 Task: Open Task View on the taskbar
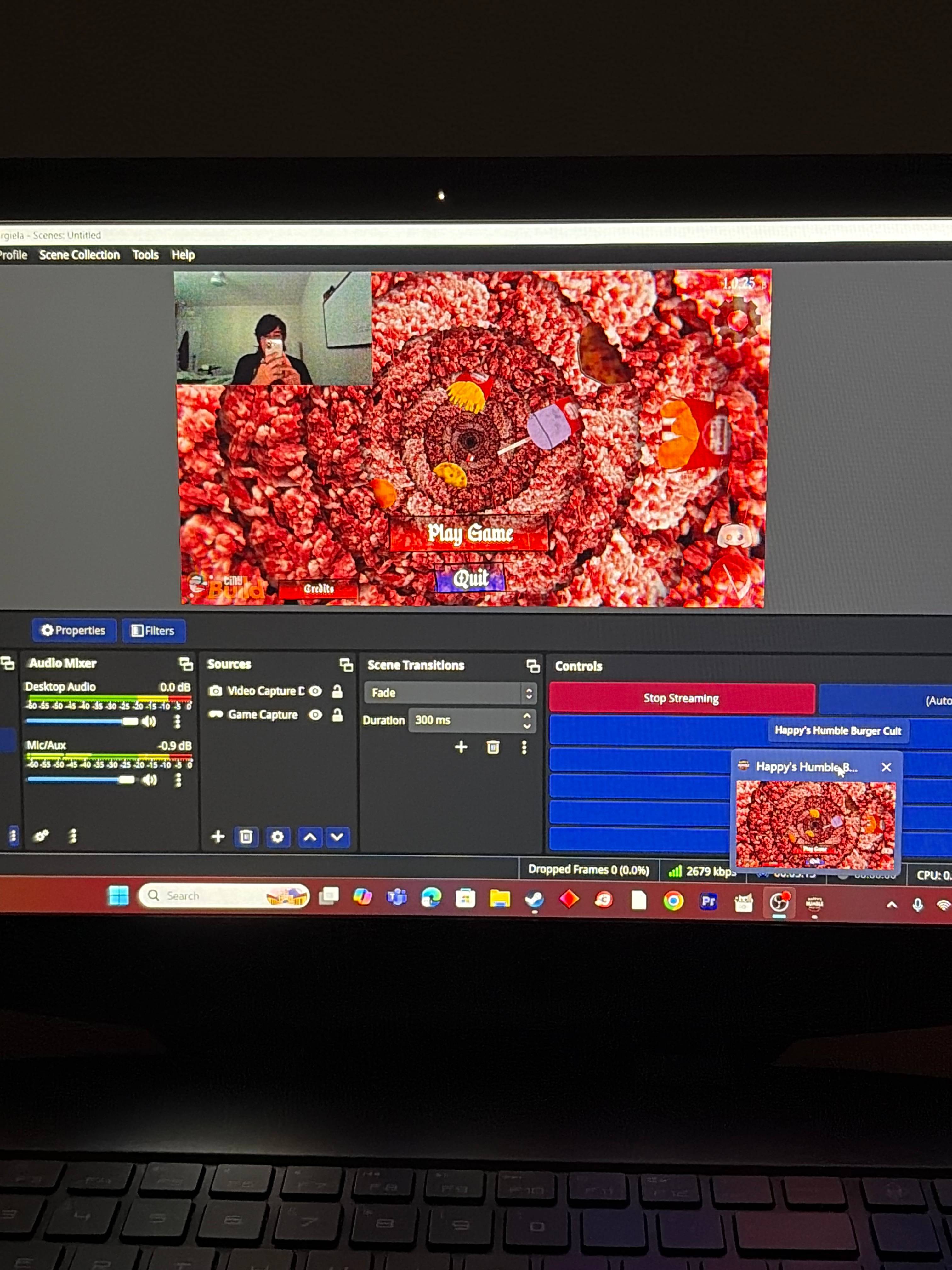point(329,896)
